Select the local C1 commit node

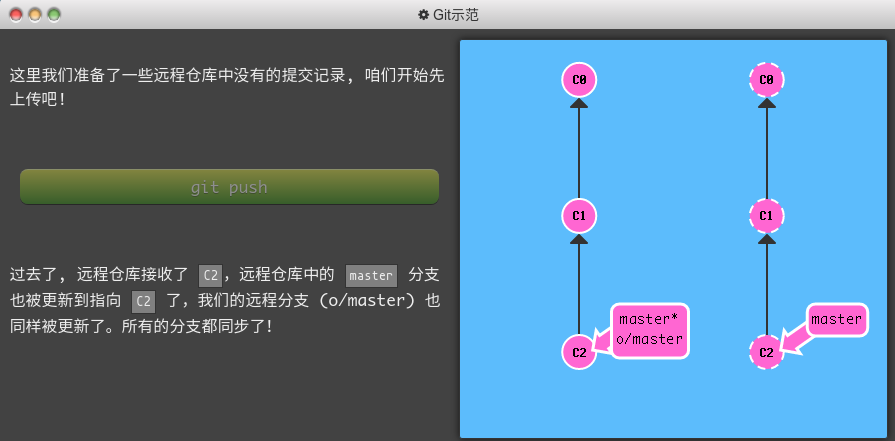pyautogui.click(x=579, y=215)
